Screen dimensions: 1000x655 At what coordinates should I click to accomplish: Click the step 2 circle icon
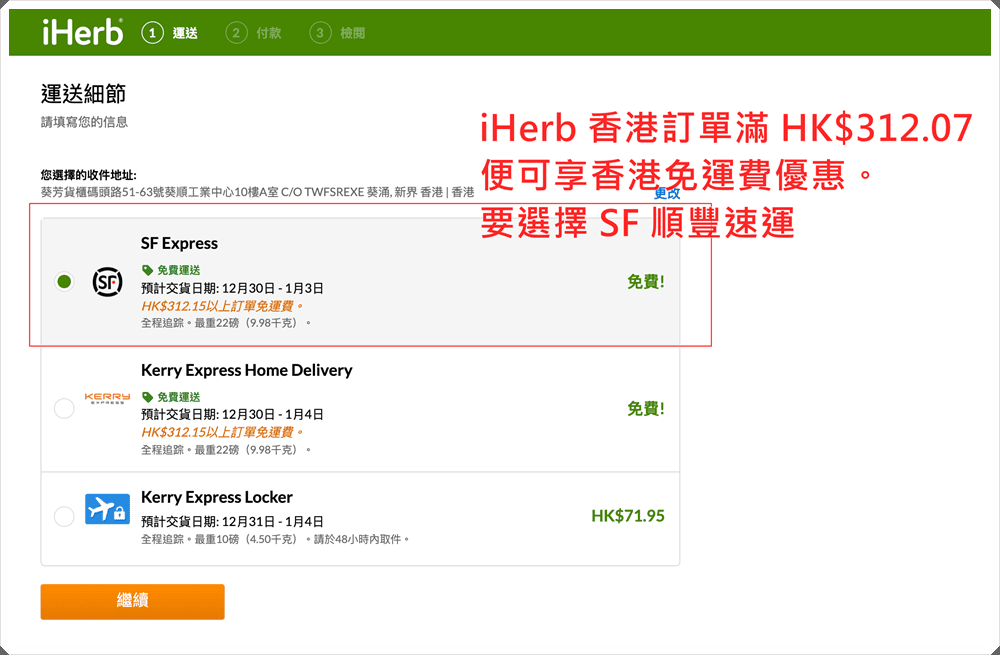pos(236,33)
